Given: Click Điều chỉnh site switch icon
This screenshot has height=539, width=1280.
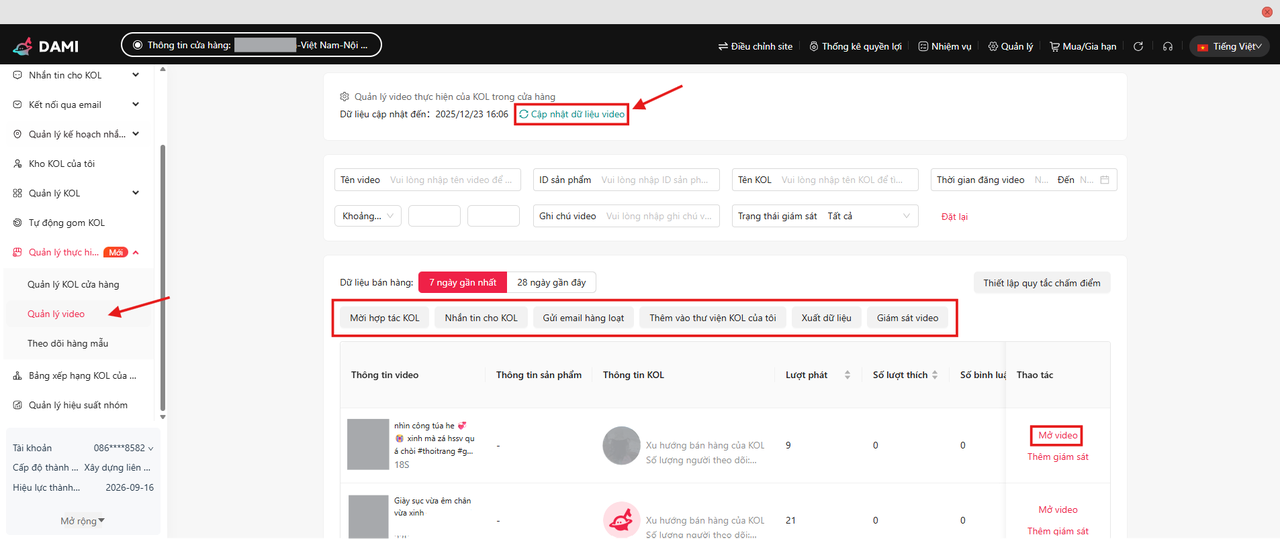Looking at the screenshot, I should click(x=723, y=46).
